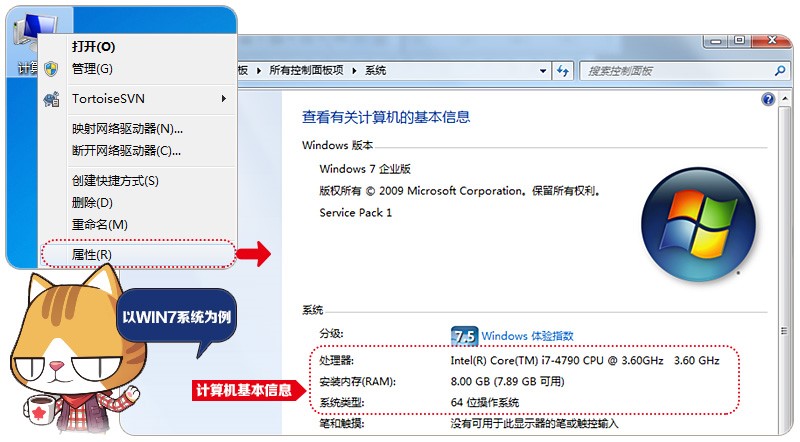Click the 分级: label
This screenshot has height=442, width=800.
tap(331, 333)
